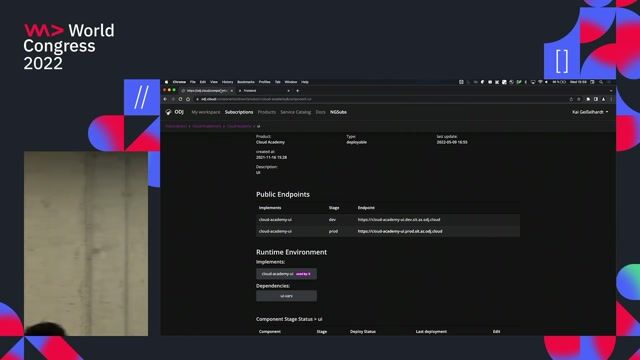The height and width of the screenshot is (360, 640).
Task: Go to Products in the navbar
Action: [267, 112]
